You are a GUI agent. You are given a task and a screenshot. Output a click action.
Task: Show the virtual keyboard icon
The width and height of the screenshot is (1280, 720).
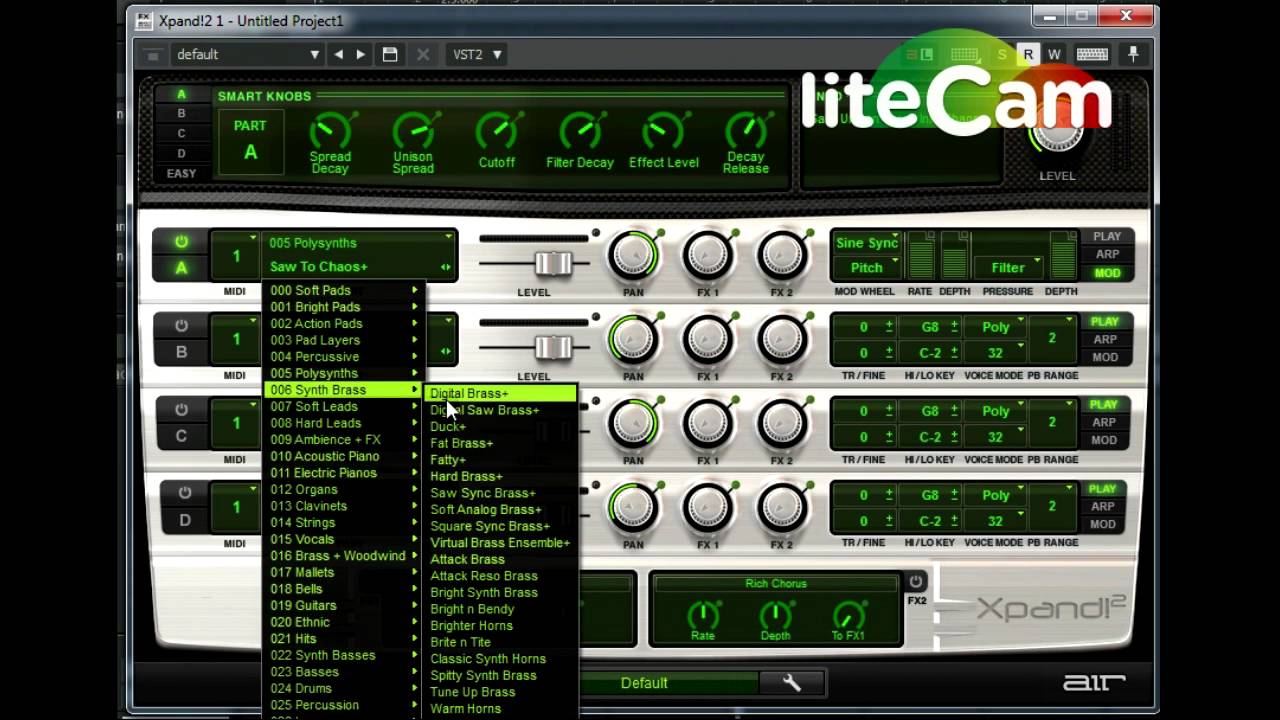[1092, 55]
